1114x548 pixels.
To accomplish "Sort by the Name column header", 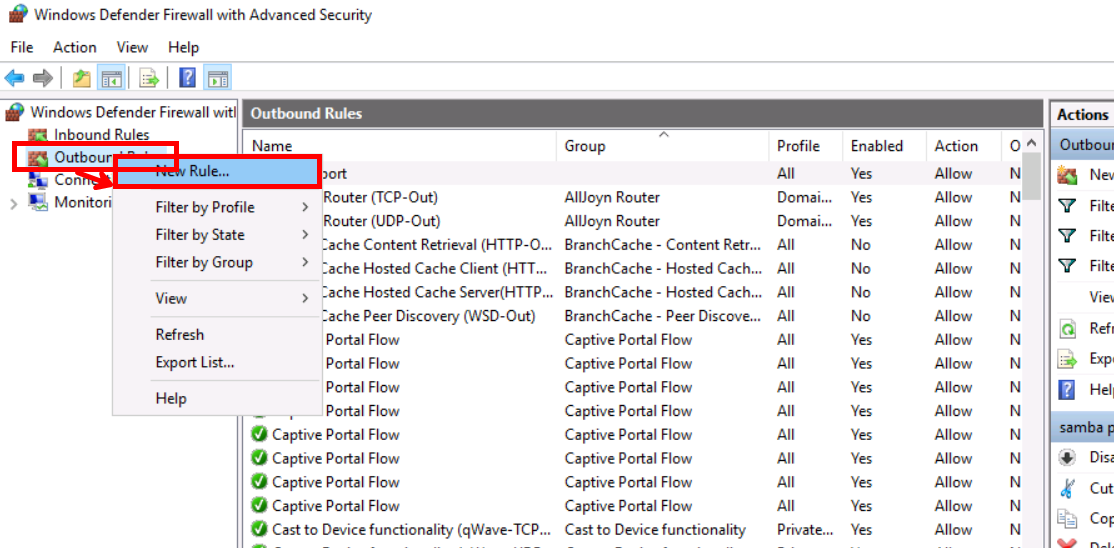I will point(400,146).
